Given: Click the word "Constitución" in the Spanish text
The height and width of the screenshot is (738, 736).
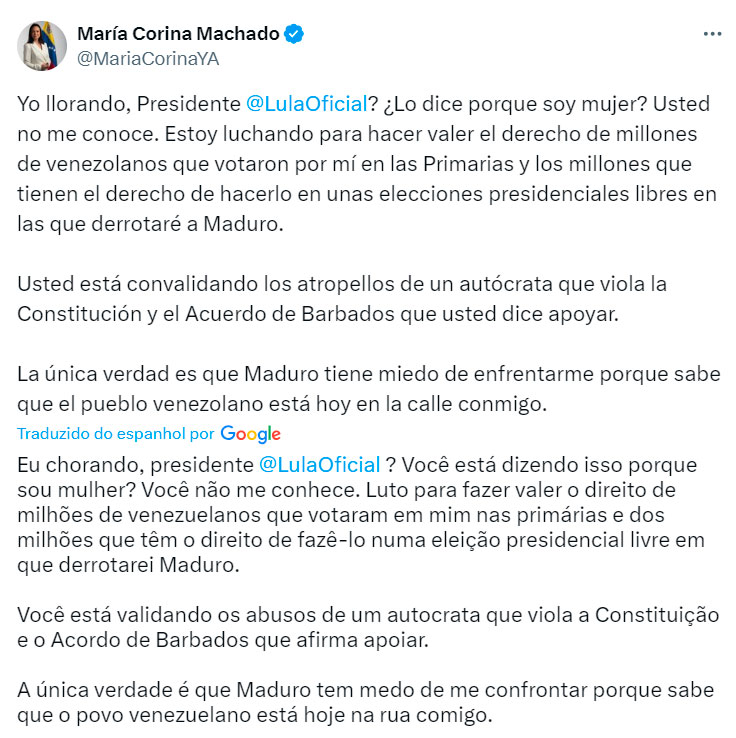Looking at the screenshot, I should [x=77, y=313].
